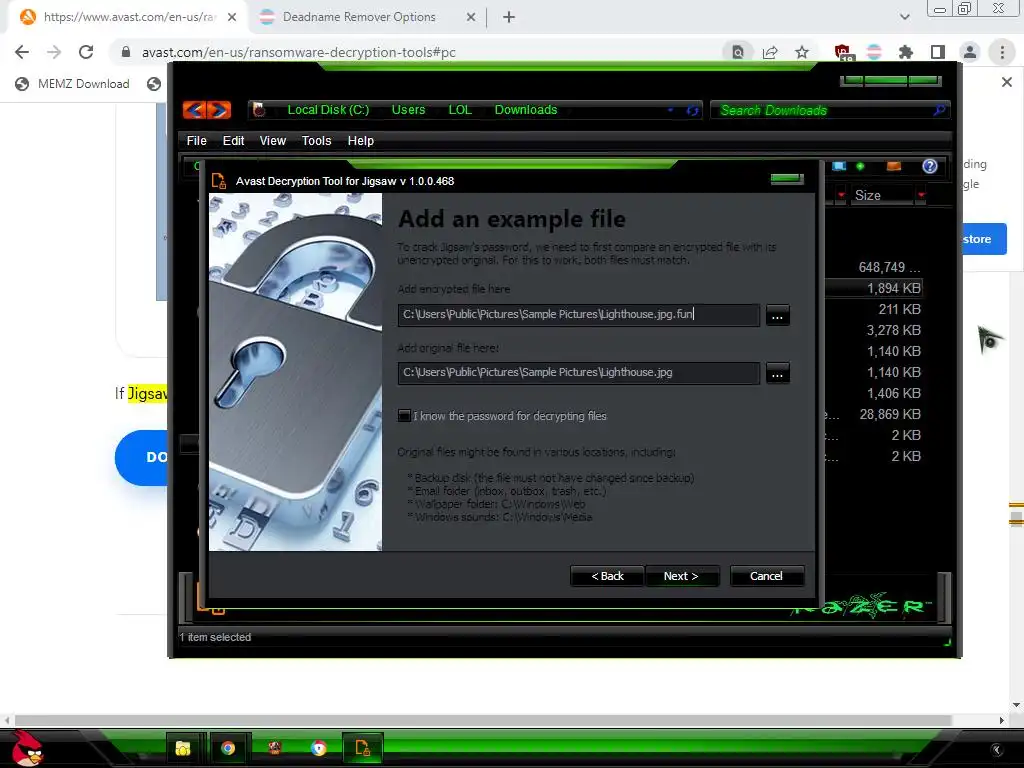Image resolution: width=1024 pixels, height=768 pixels.
Task: Click the browser horizontal scrollbar
Action: pyautogui.click(x=483, y=720)
